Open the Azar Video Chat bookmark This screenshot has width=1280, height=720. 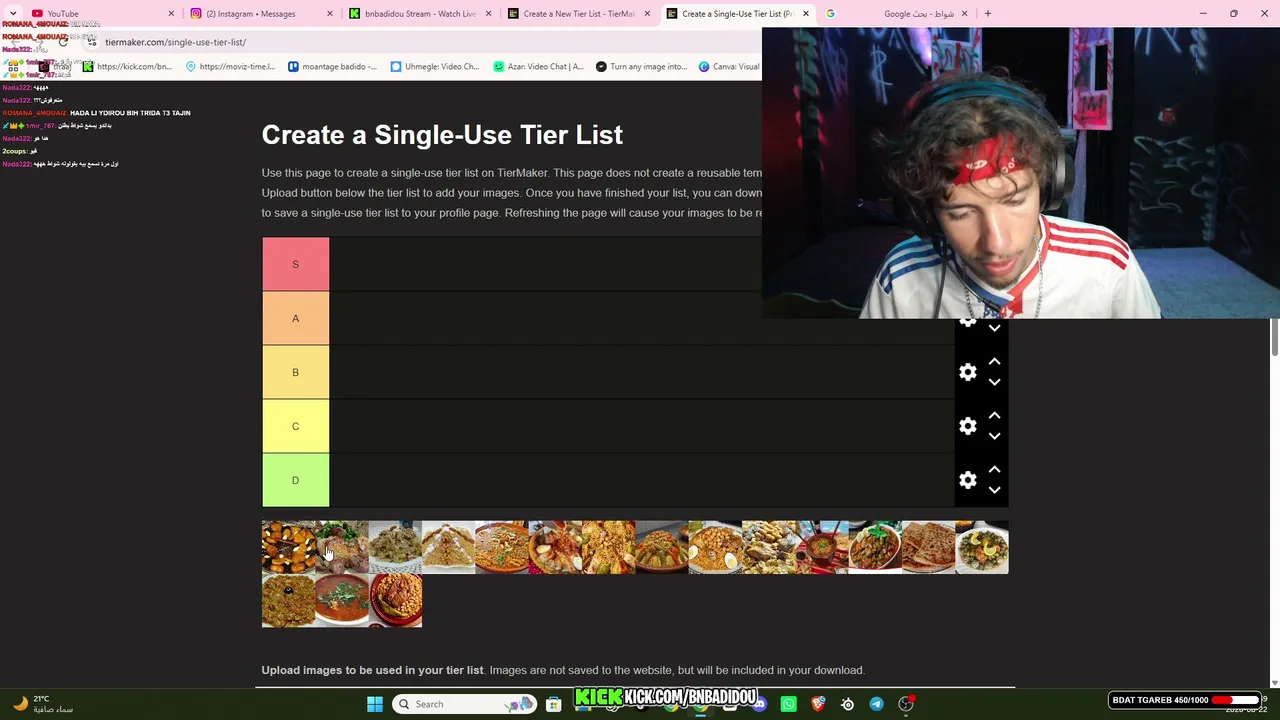[538, 67]
